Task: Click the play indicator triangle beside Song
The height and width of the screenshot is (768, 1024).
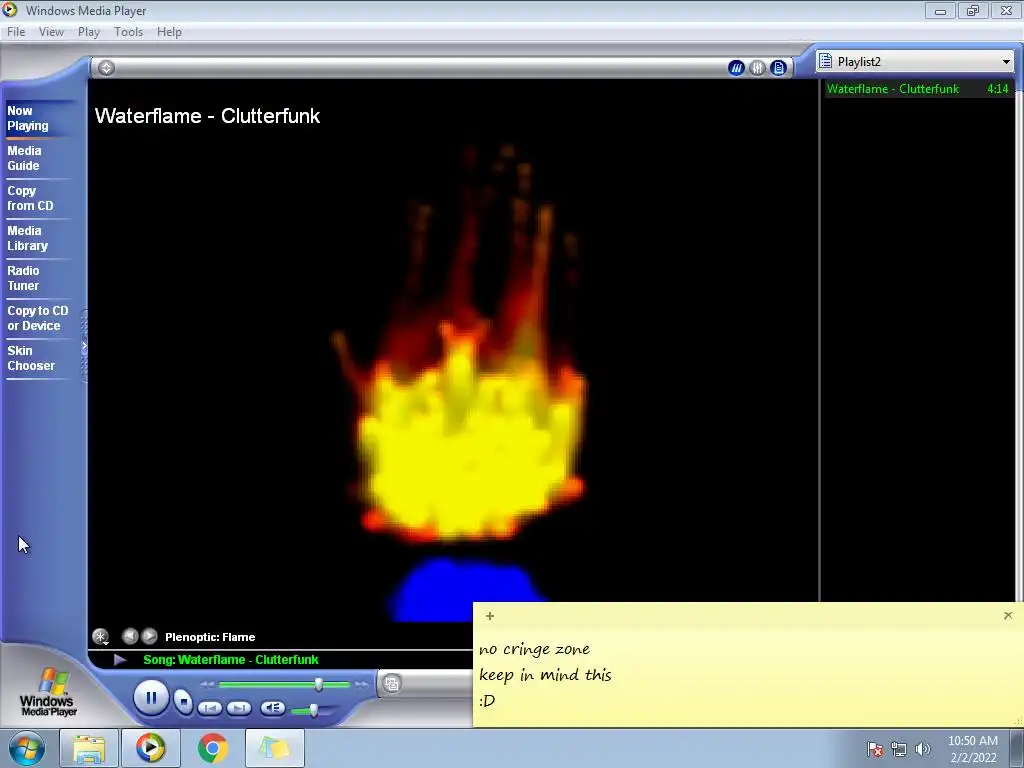Action: [x=120, y=660]
